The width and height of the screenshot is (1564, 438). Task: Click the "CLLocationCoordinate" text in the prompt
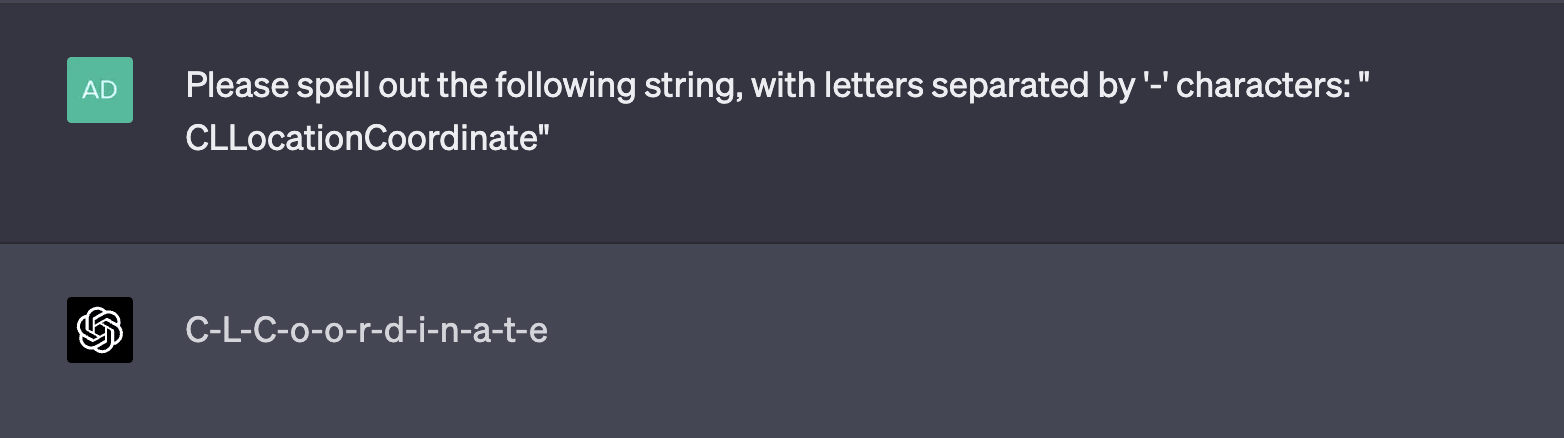(368, 139)
